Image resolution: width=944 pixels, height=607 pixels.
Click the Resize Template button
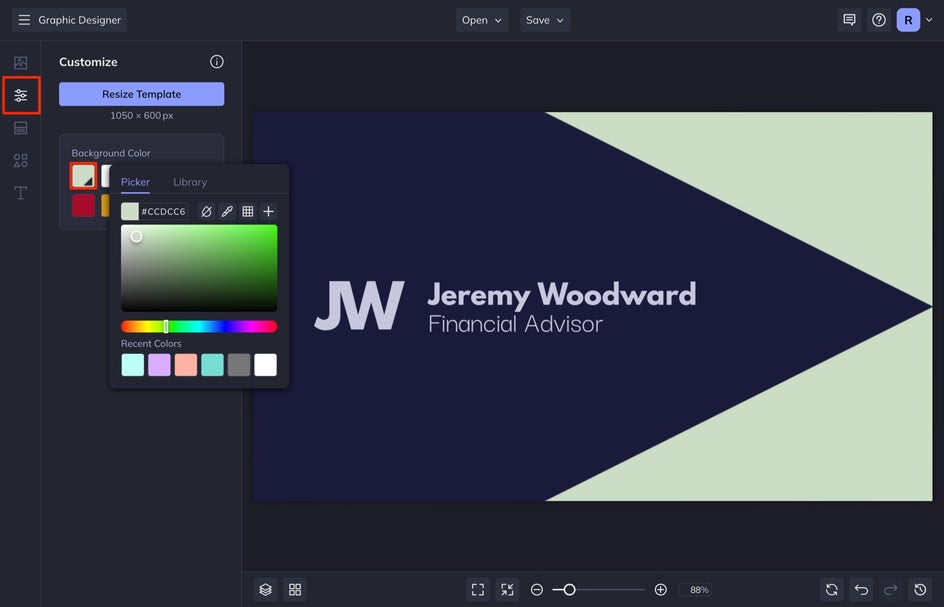[141, 94]
